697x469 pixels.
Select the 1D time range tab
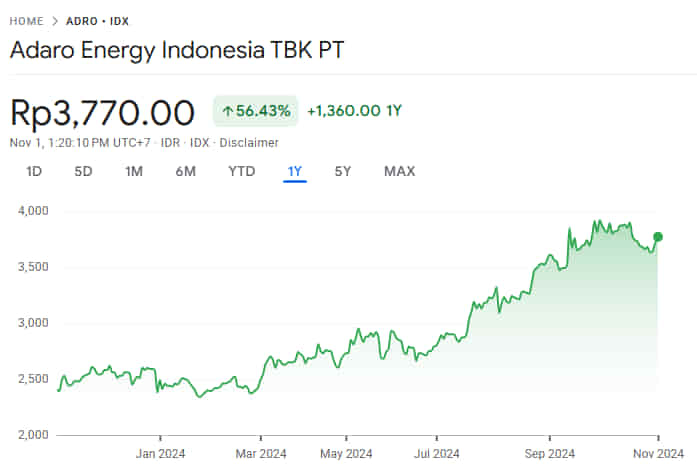[34, 171]
